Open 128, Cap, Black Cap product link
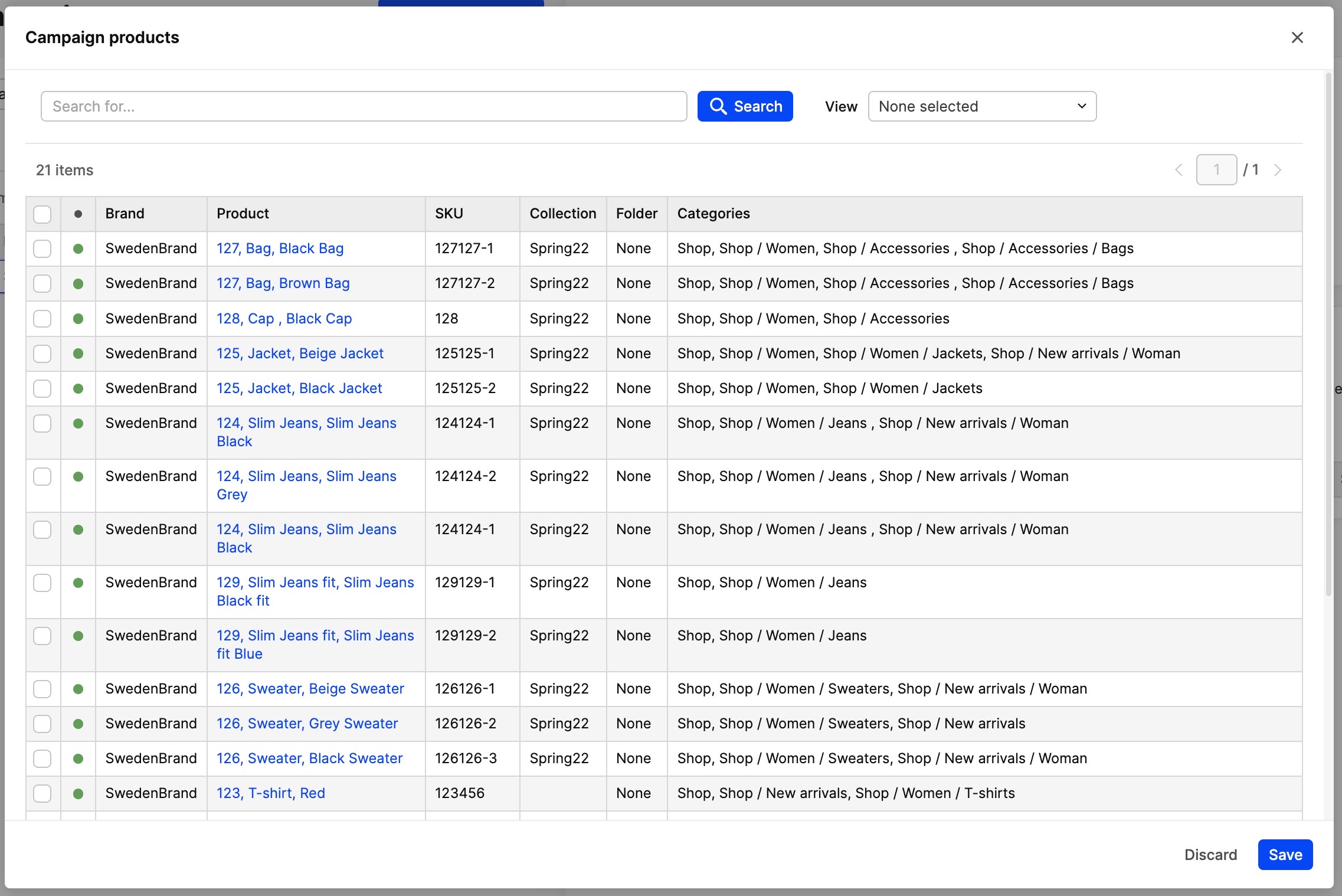 284,319
